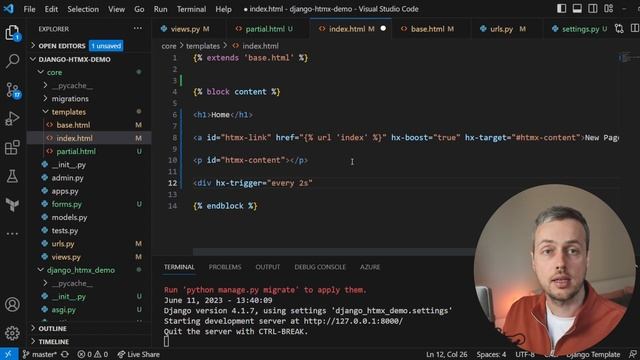The width and height of the screenshot is (640, 360).
Task: Open the Accounts icon
Action: pos(12,304)
